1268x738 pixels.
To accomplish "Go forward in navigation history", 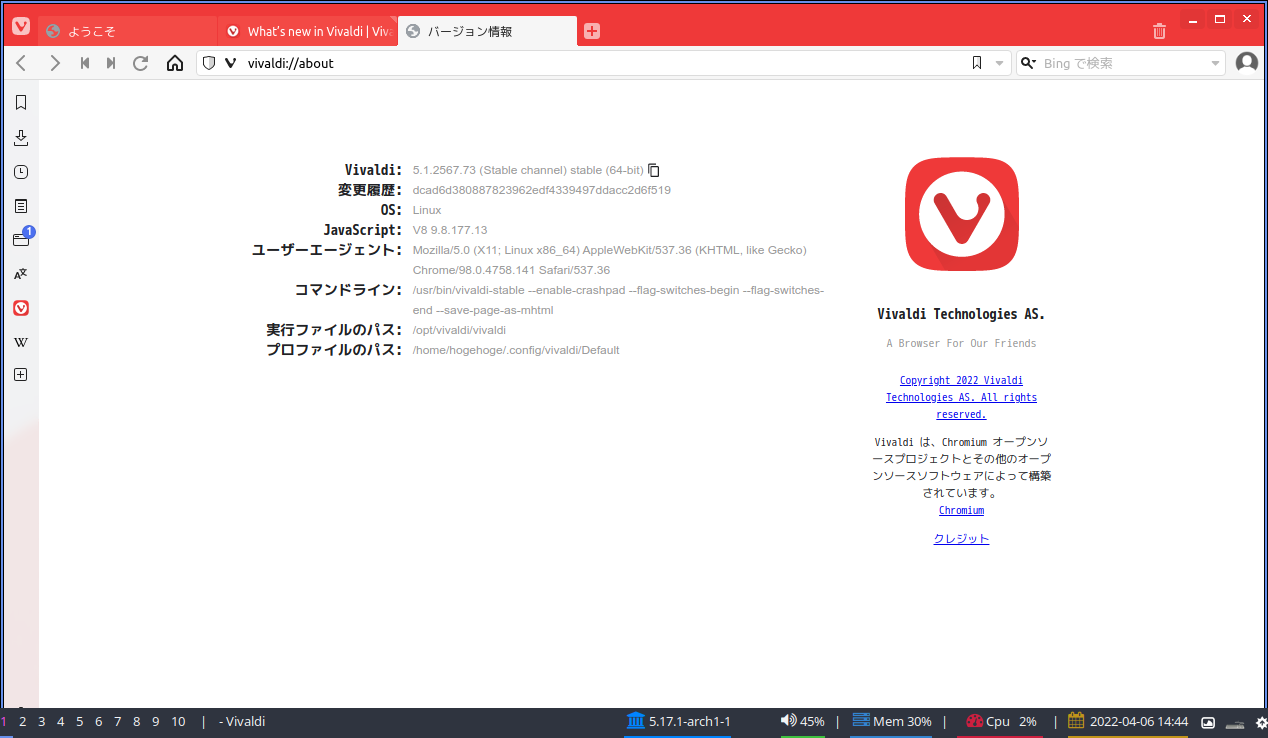I will click(55, 63).
